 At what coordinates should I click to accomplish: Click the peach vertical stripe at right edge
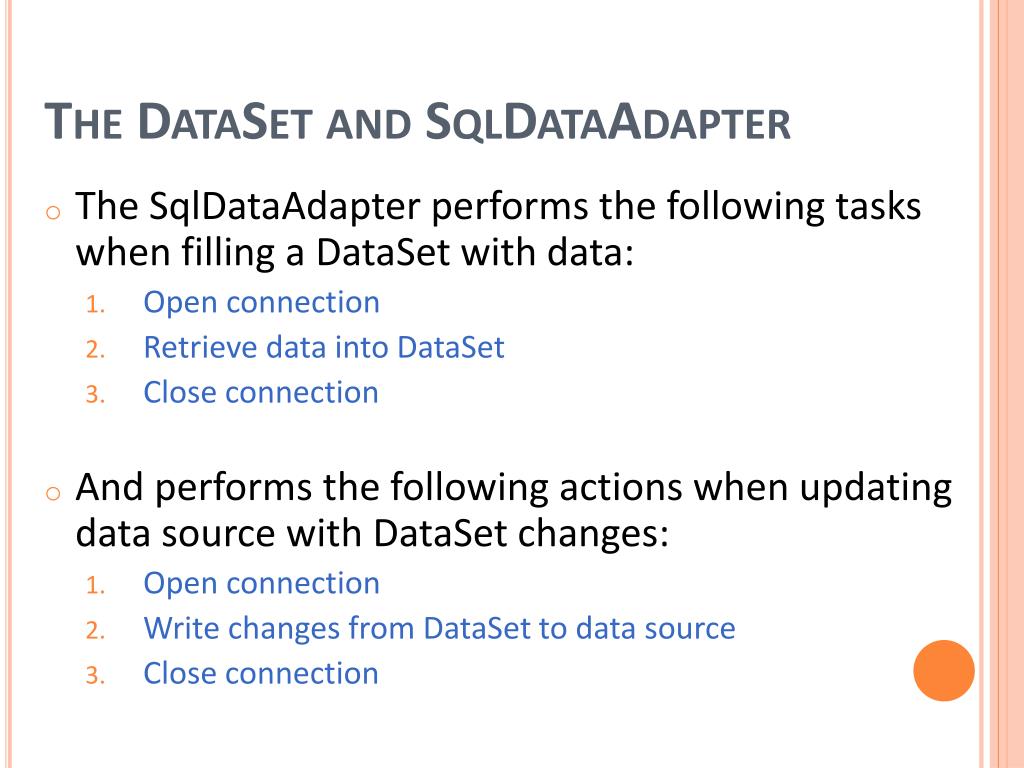(1006, 384)
